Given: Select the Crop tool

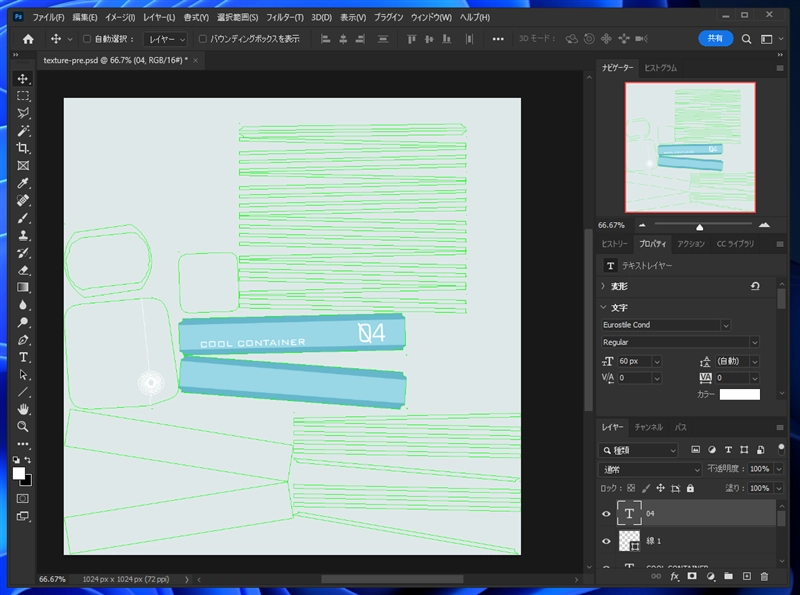Looking at the screenshot, I should click(x=23, y=148).
